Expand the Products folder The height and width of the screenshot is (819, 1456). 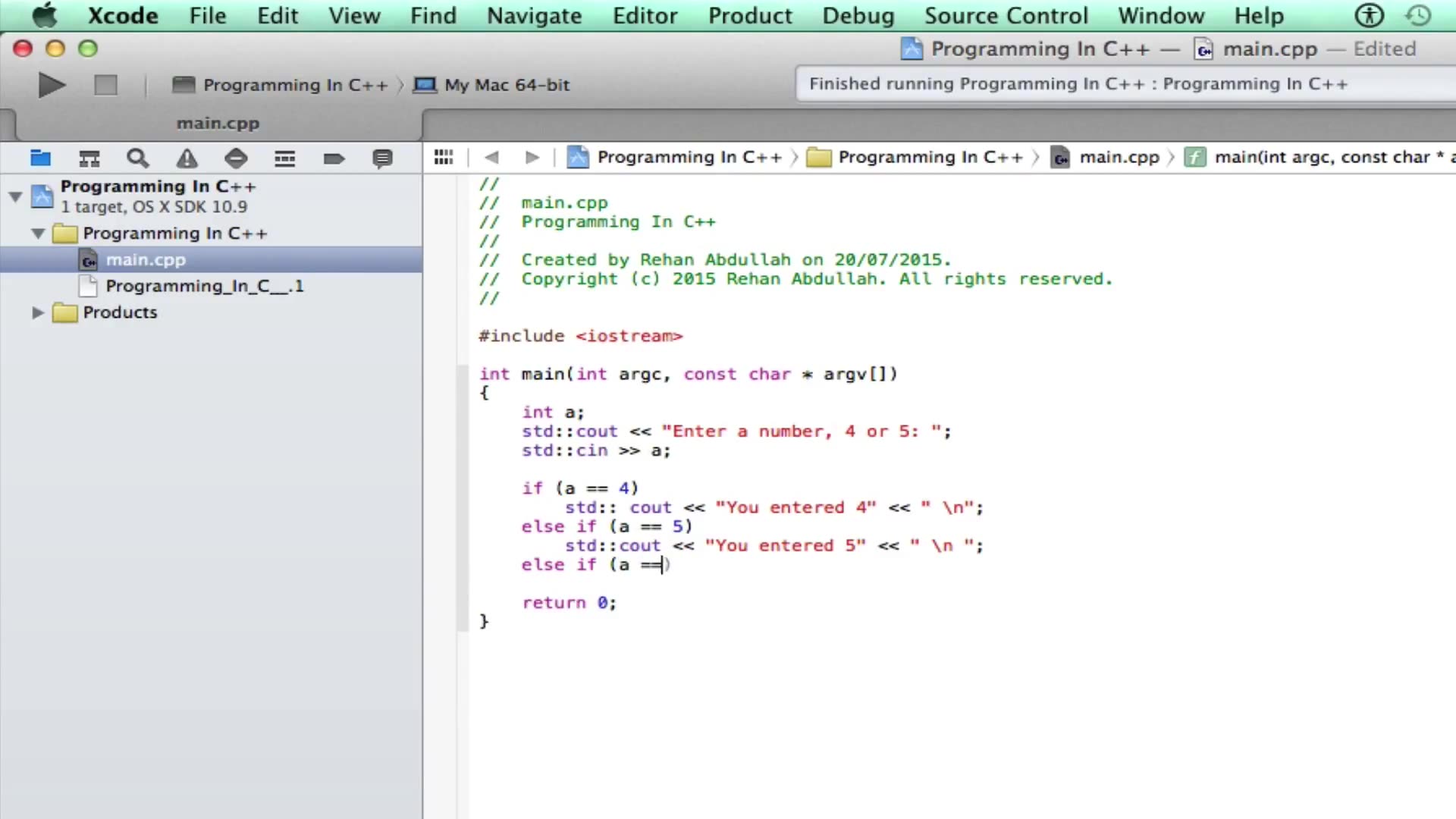pos(37,312)
